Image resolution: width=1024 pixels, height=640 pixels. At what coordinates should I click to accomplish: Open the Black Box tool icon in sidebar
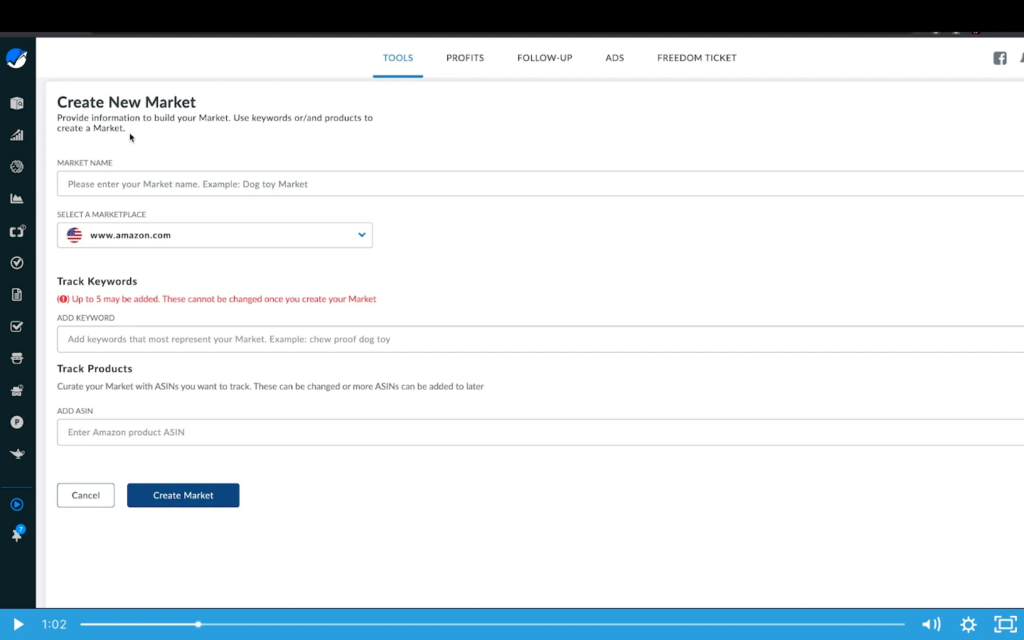(x=17, y=102)
